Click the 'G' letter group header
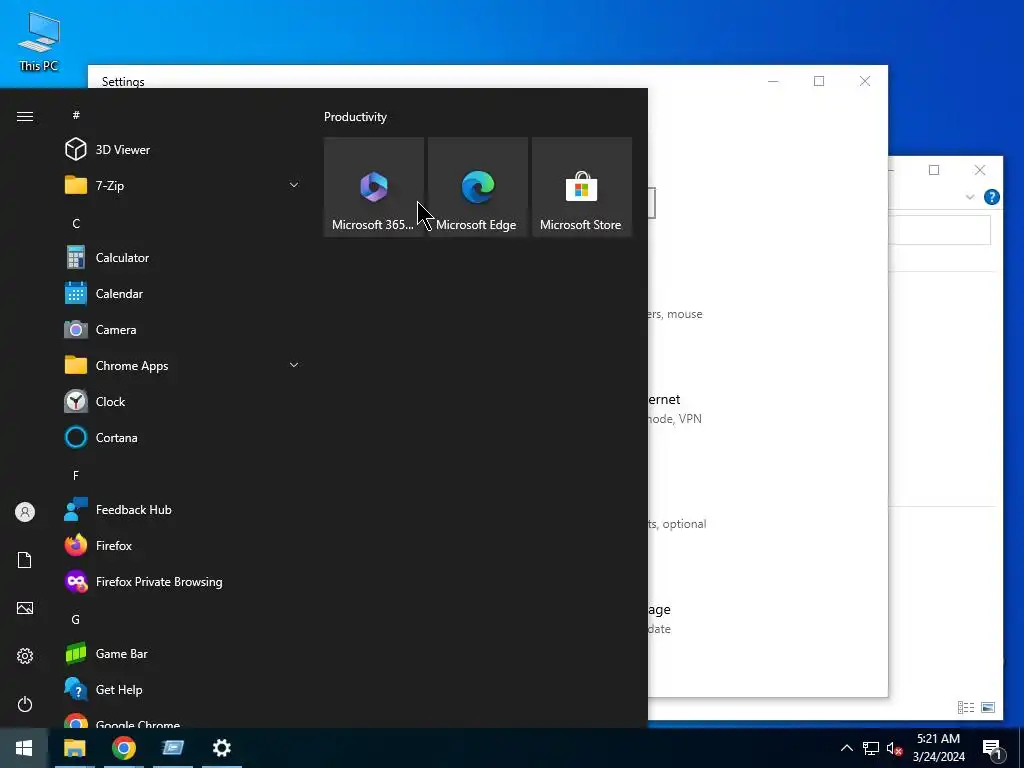 pos(76,619)
